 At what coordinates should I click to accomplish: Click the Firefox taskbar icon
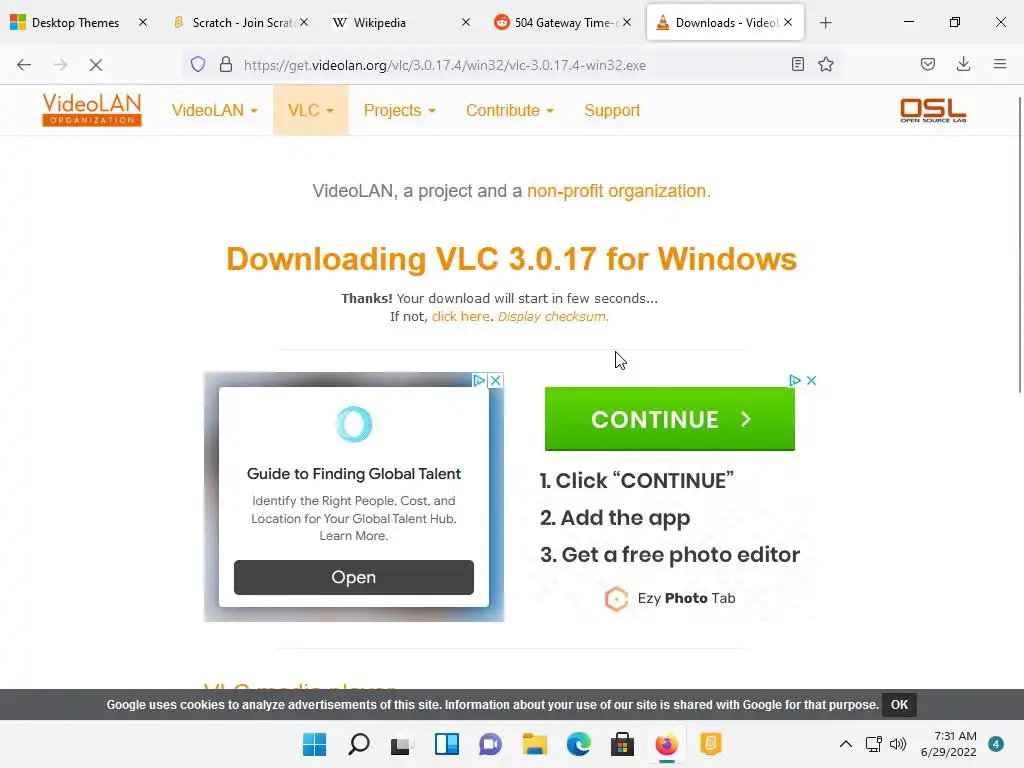[667, 744]
